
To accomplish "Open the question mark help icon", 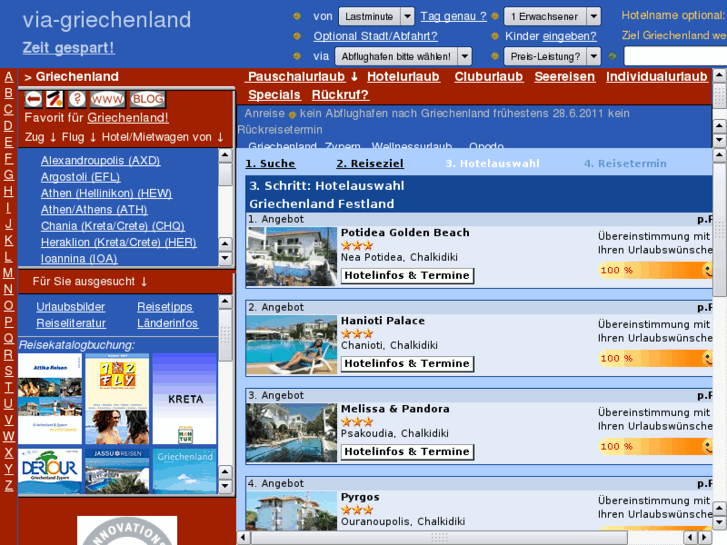I will [77, 99].
